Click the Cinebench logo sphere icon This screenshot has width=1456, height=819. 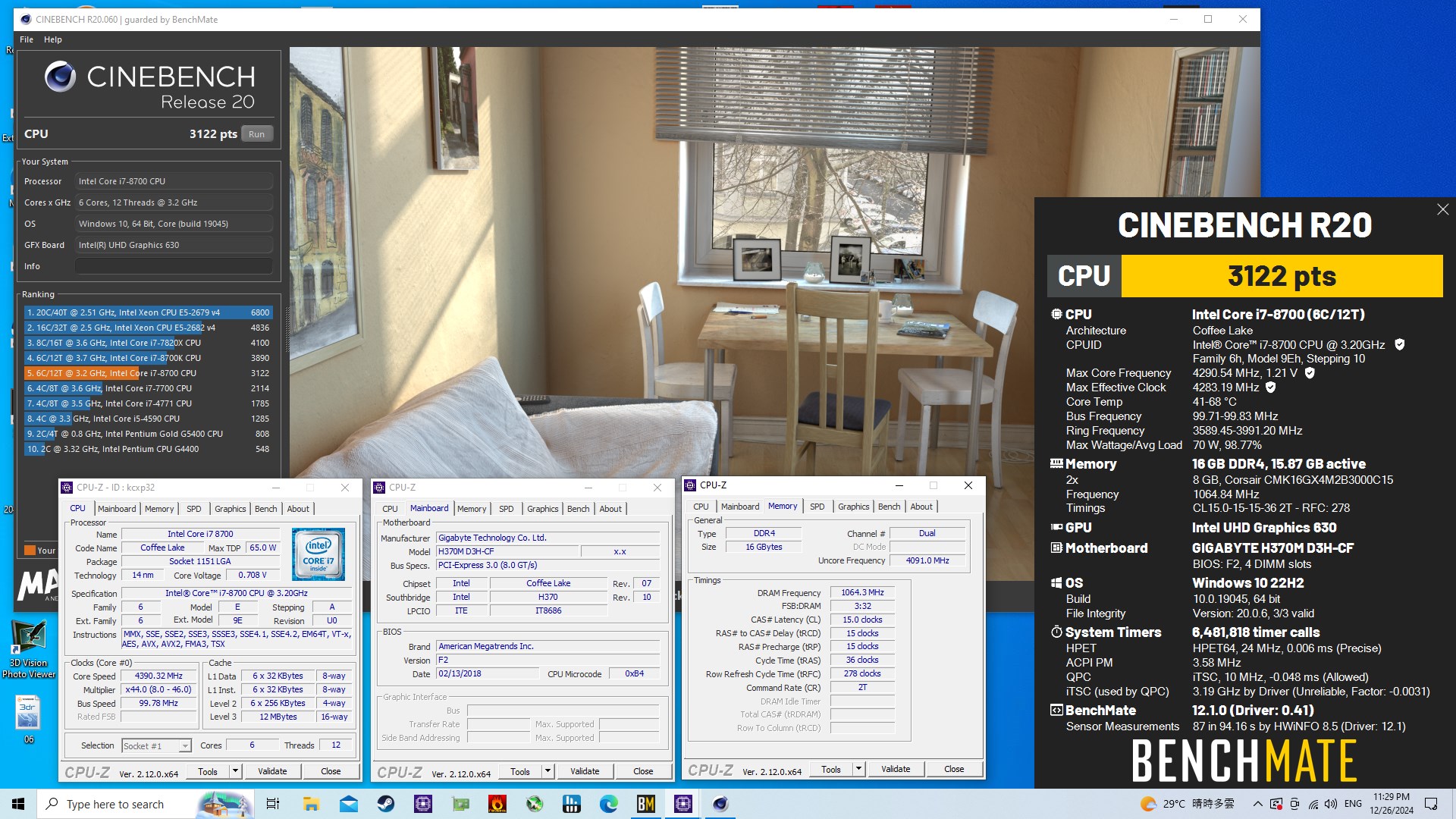pos(60,77)
